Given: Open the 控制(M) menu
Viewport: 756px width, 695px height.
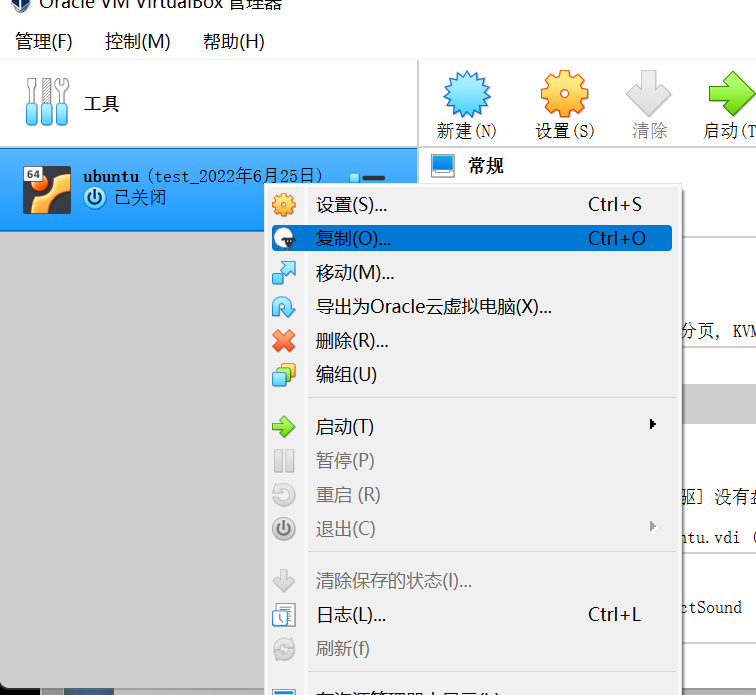Looking at the screenshot, I should 137,41.
